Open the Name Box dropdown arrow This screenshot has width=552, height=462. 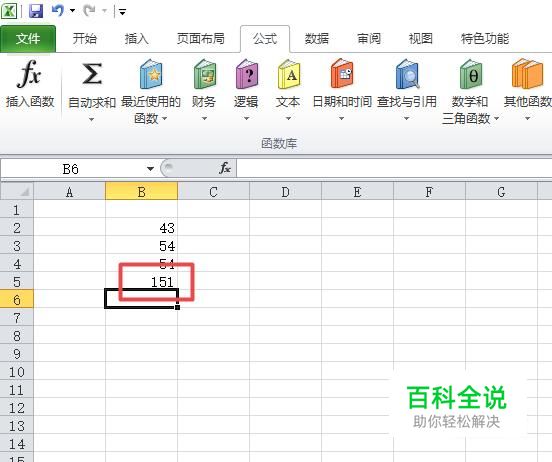150,169
